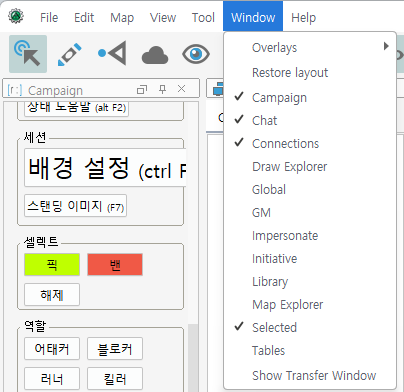Open the Edit menu
Screen dimensions: 404x392
click(84, 17)
